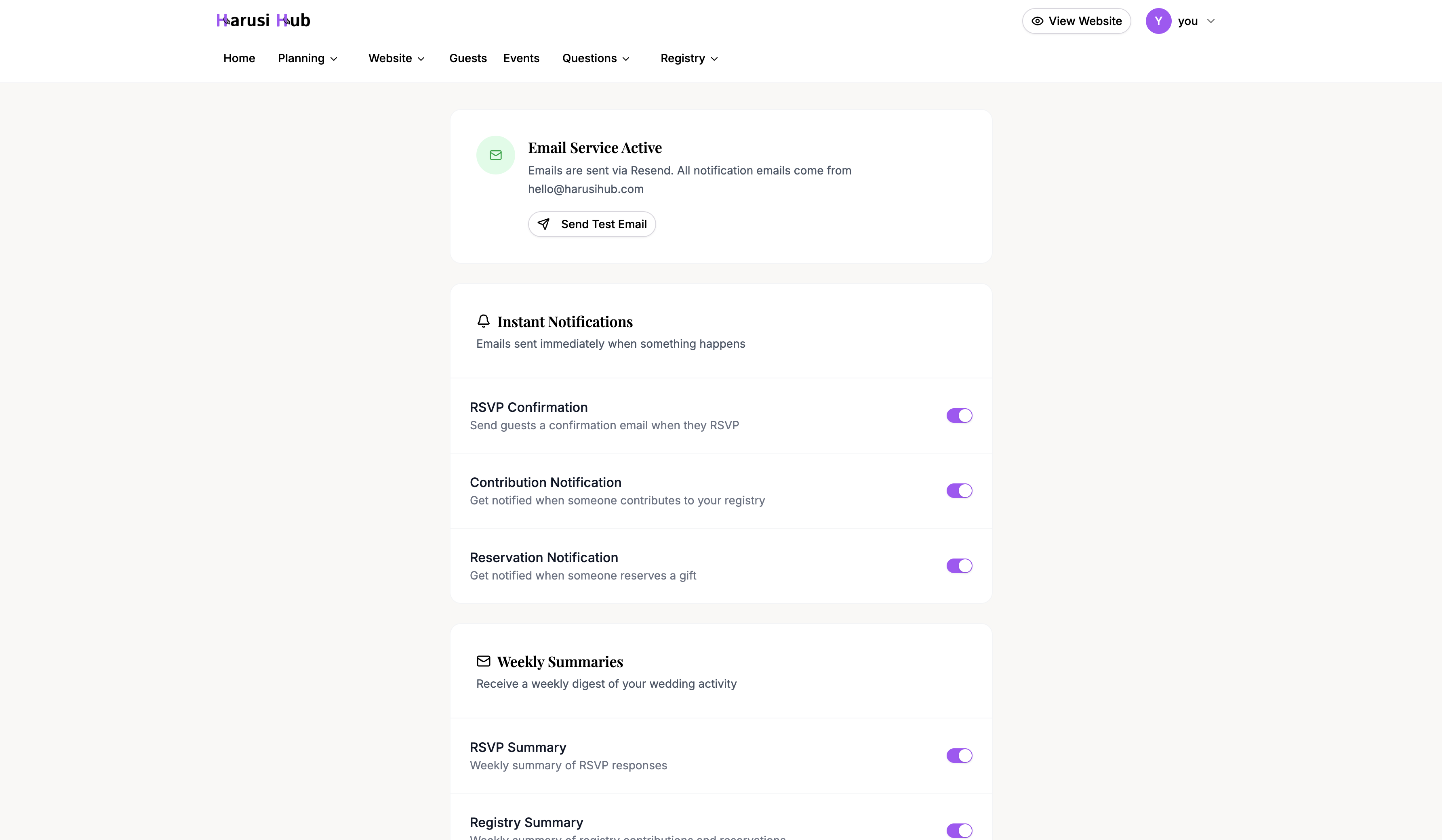Disable the RSVP Summary weekly toggle
The width and height of the screenshot is (1442, 840).
[958, 755]
